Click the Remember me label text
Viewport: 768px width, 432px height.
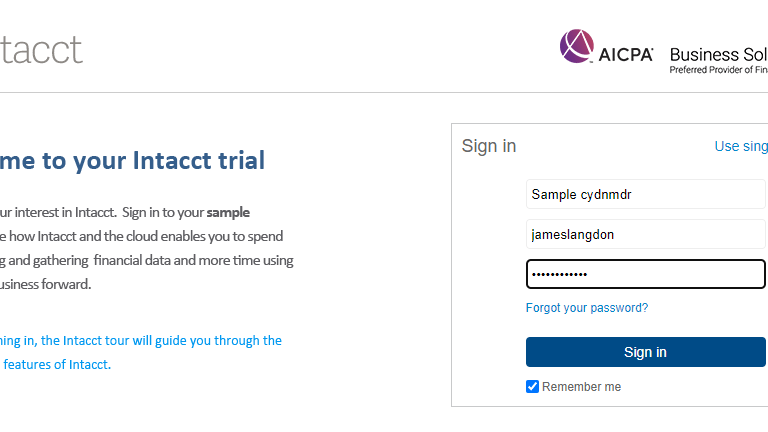pyautogui.click(x=581, y=387)
